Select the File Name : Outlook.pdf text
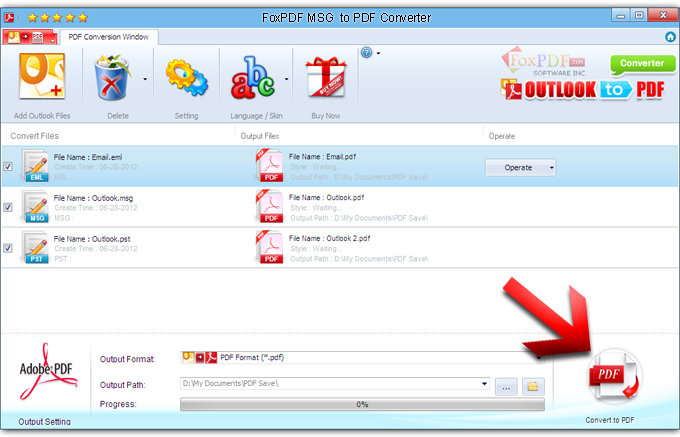This screenshot has height=437, width=680. (327, 197)
